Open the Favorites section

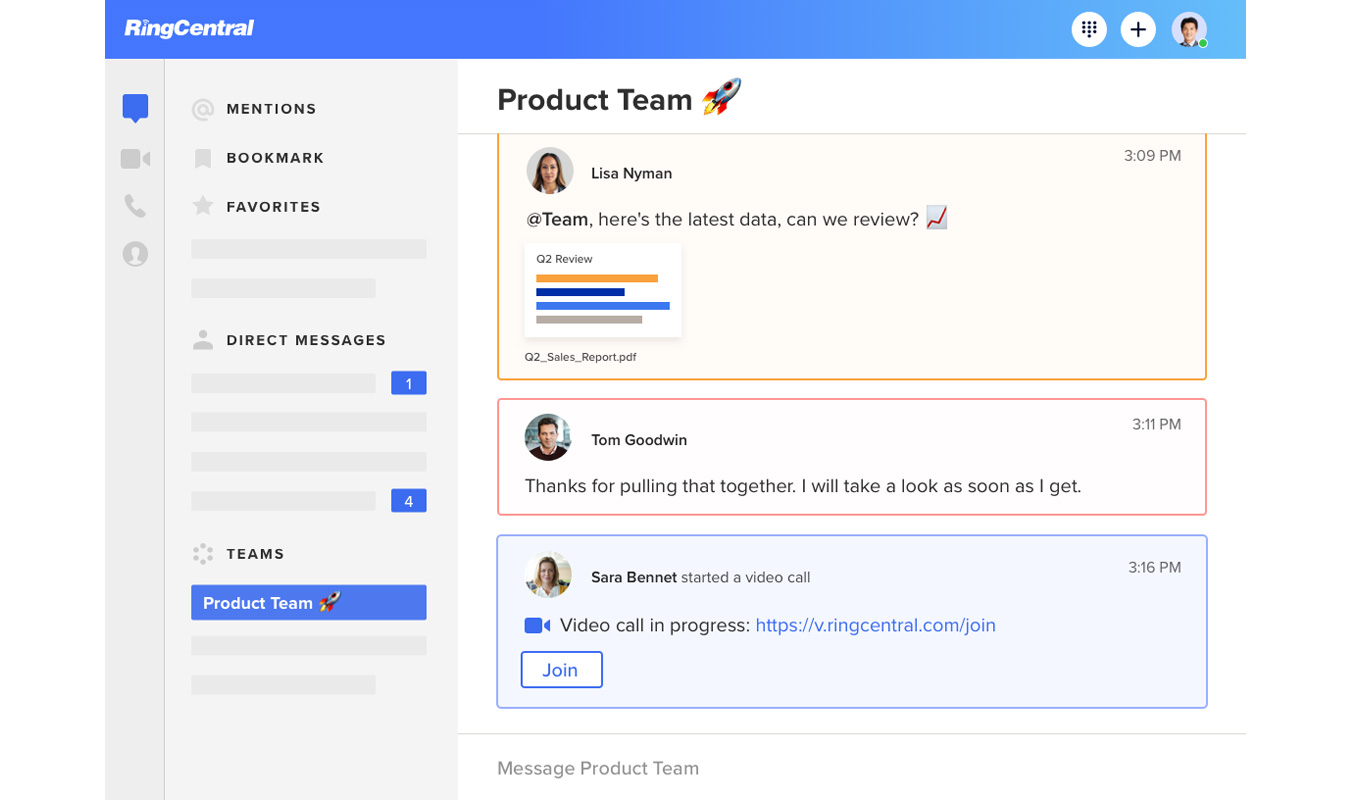(273, 207)
